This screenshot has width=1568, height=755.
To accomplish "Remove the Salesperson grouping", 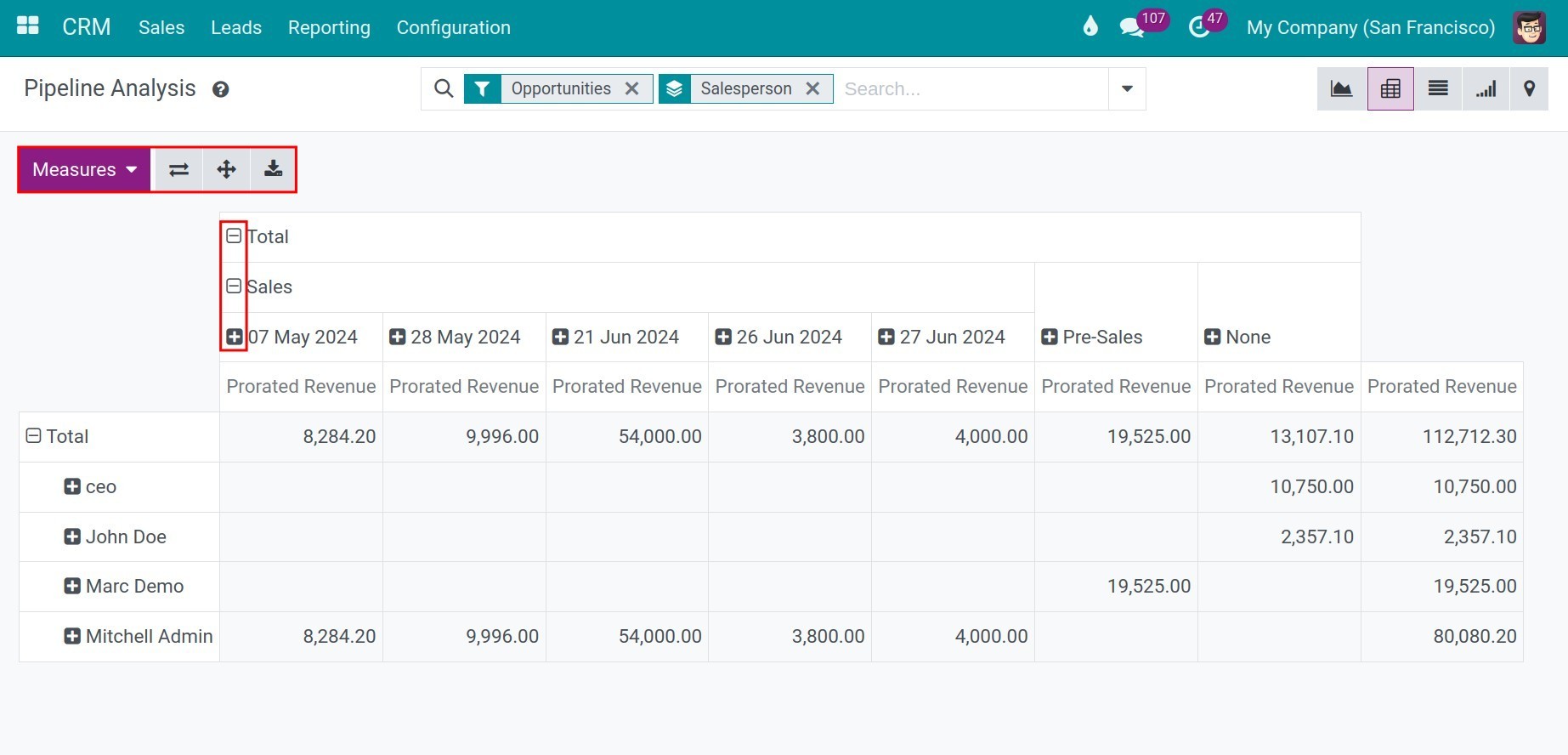I will click(812, 88).
